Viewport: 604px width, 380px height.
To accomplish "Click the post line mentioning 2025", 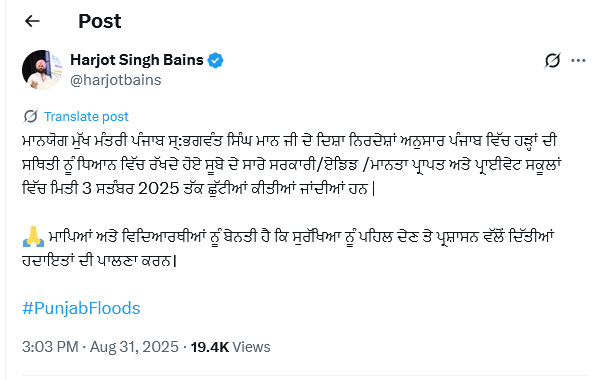I will coord(198,188).
